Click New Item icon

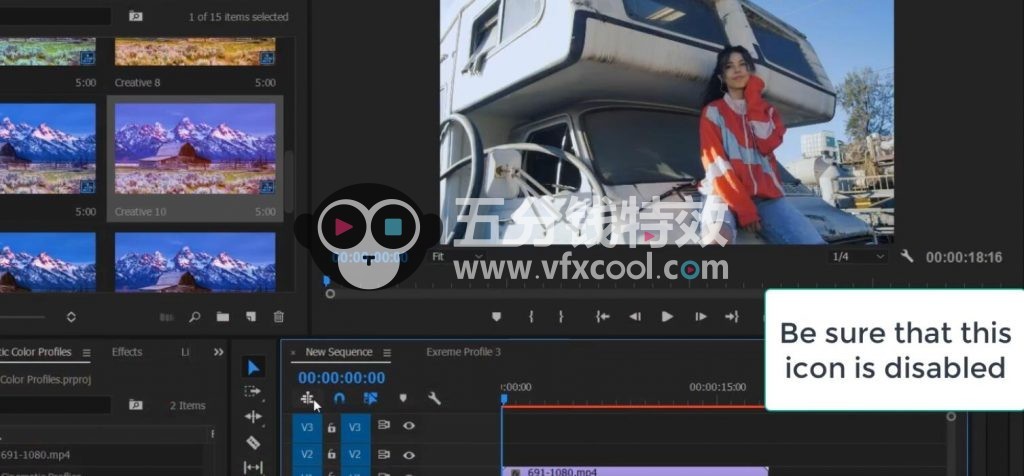click(251, 317)
